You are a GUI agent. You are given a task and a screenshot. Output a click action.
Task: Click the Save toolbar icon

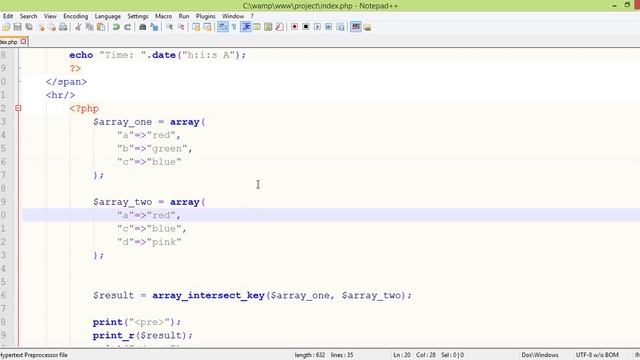pyautogui.click(x=17, y=27)
